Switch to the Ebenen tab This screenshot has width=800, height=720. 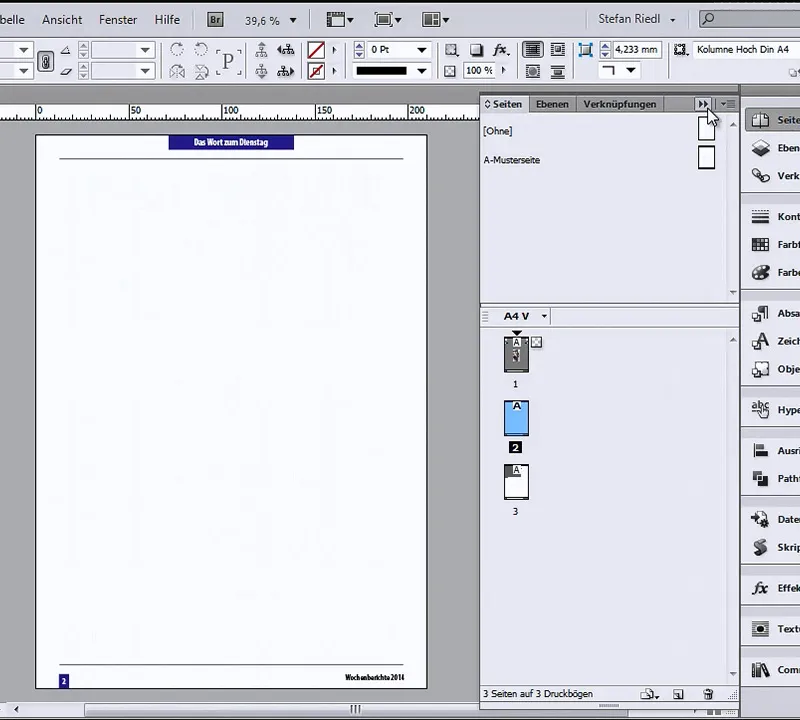(552, 104)
